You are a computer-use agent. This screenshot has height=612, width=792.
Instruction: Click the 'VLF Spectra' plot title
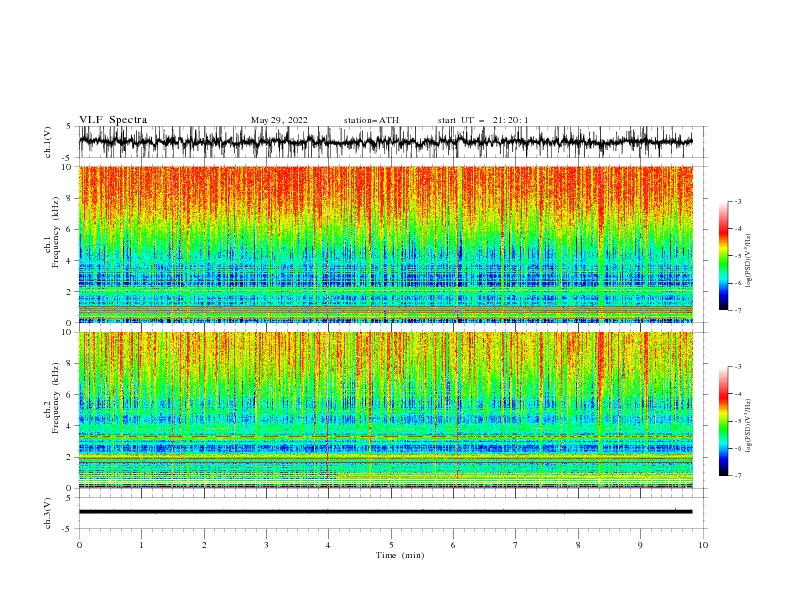tap(113, 120)
